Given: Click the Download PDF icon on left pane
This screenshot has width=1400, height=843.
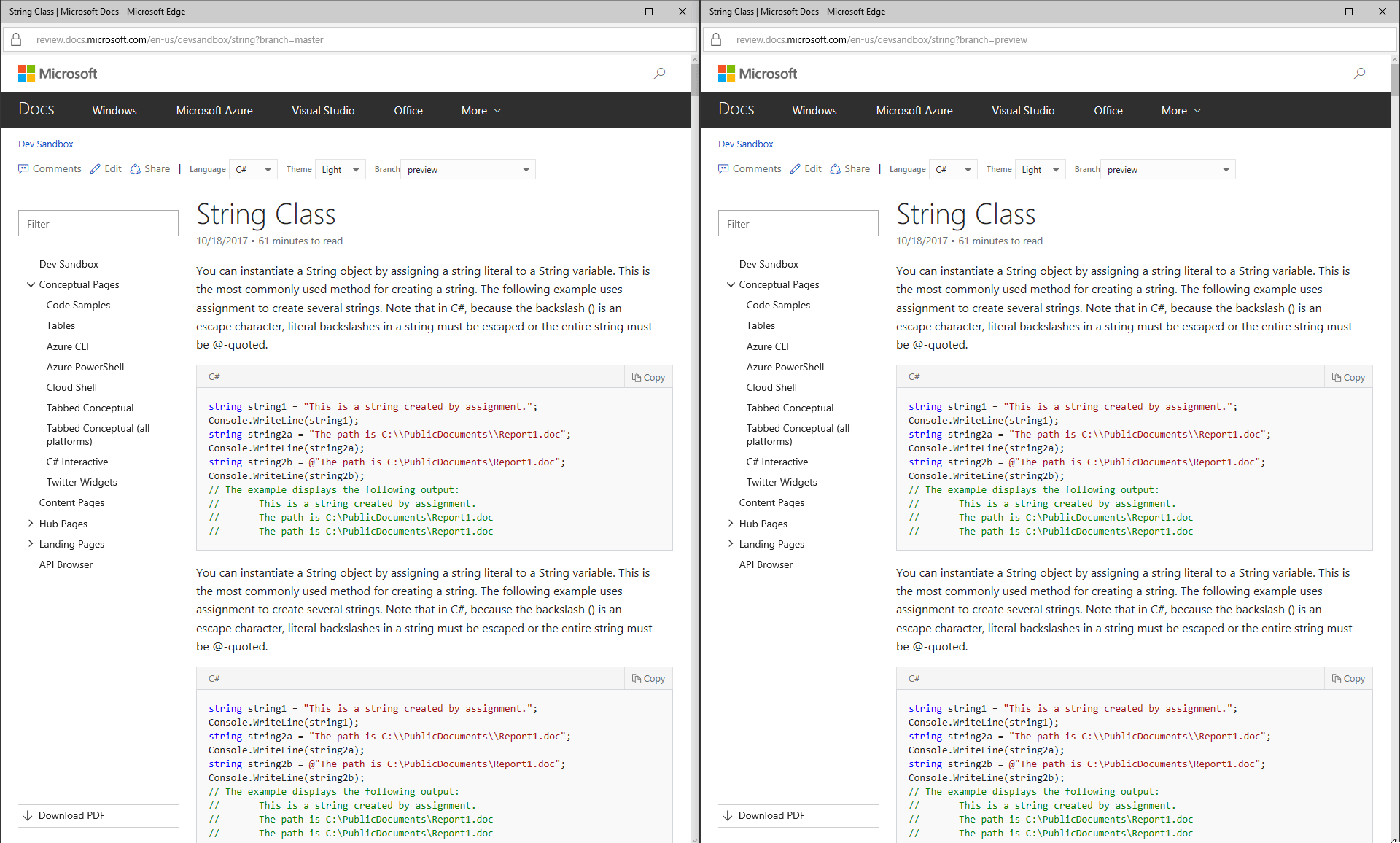Looking at the screenshot, I should [x=27, y=815].
